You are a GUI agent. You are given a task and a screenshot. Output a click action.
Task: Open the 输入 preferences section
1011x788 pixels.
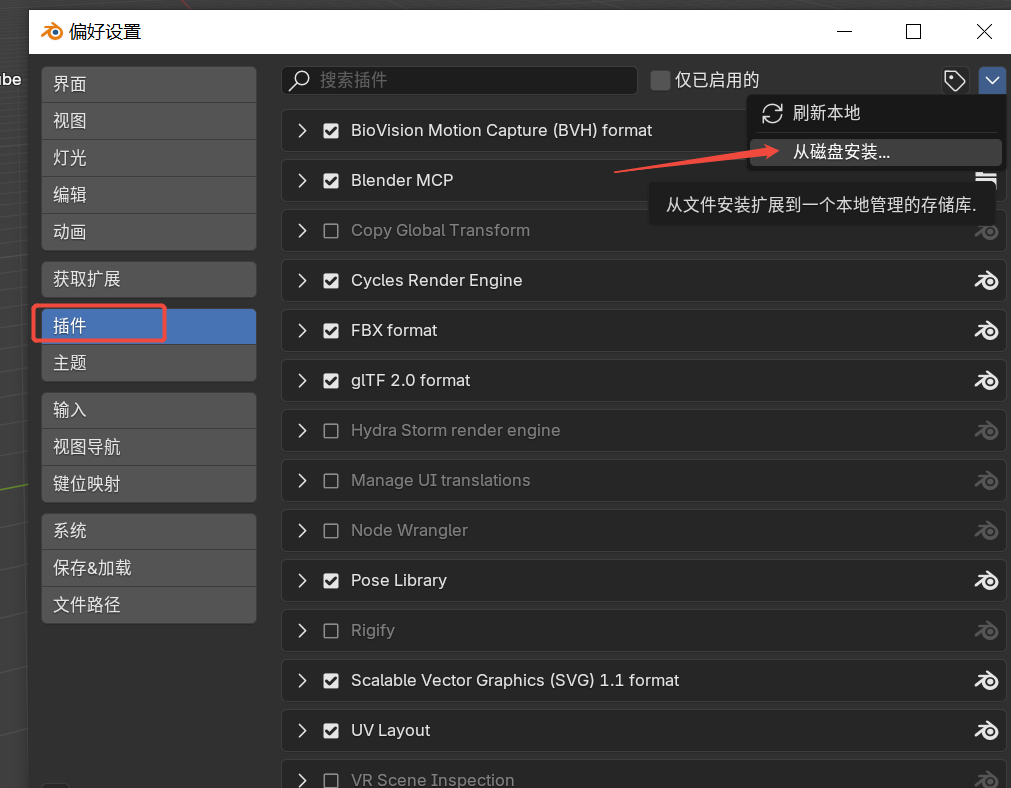(149, 410)
